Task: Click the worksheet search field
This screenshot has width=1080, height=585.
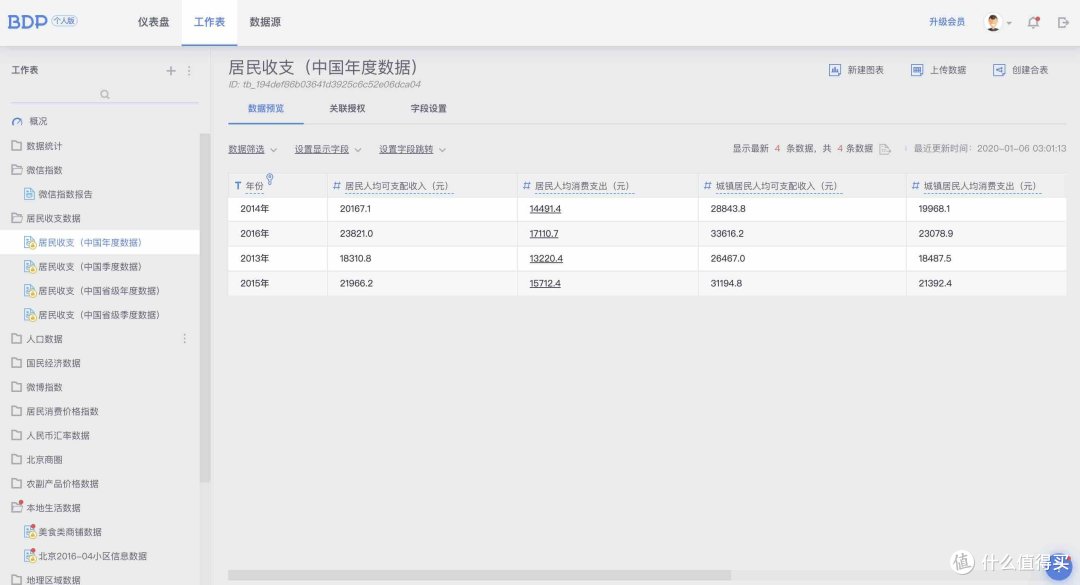Action: point(105,94)
